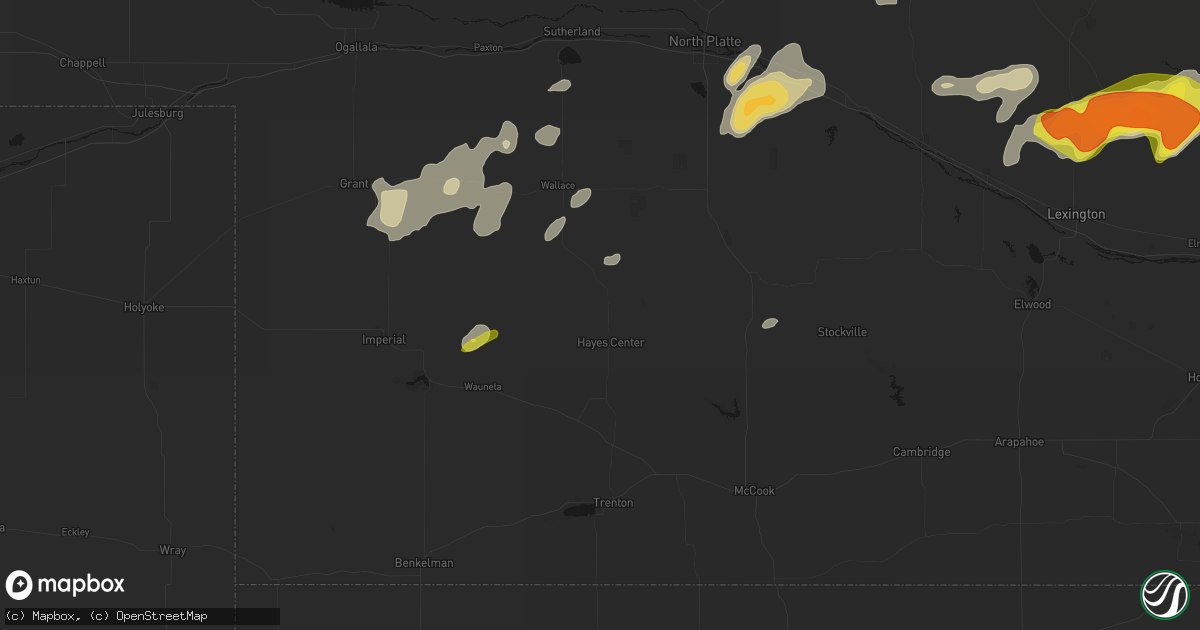Click the Wray town label

tap(172, 550)
